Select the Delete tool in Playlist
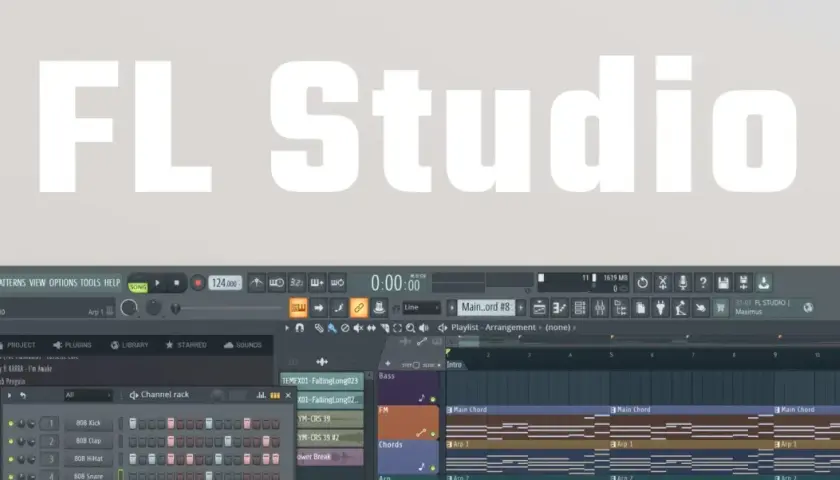 pos(346,328)
